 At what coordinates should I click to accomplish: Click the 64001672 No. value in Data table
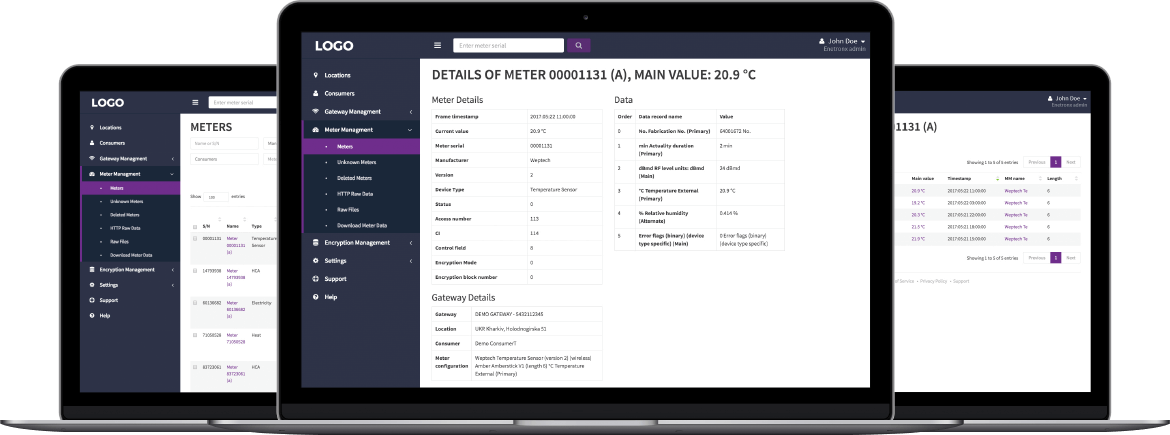pyautogui.click(x=734, y=131)
